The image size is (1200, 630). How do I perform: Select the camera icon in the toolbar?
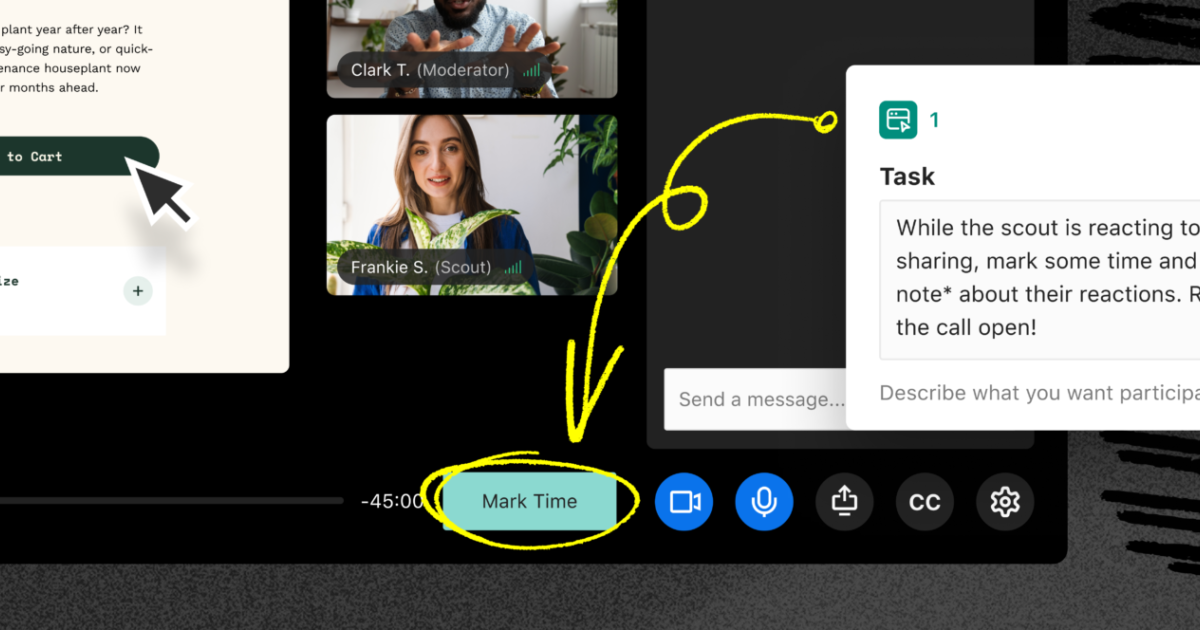tap(684, 501)
